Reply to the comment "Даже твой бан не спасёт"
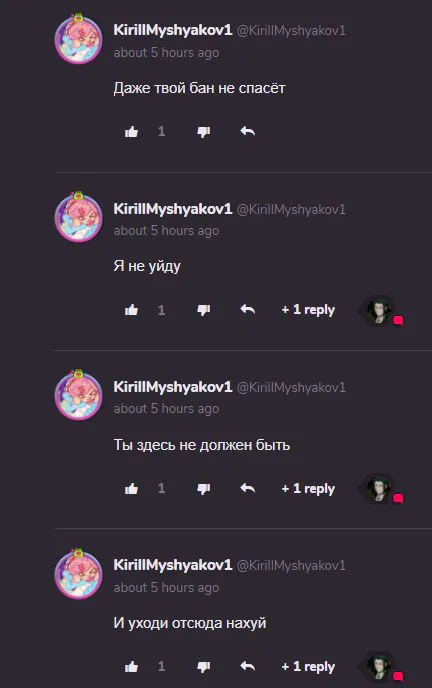The width and height of the screenshot is (432, 688). (248, 131)
